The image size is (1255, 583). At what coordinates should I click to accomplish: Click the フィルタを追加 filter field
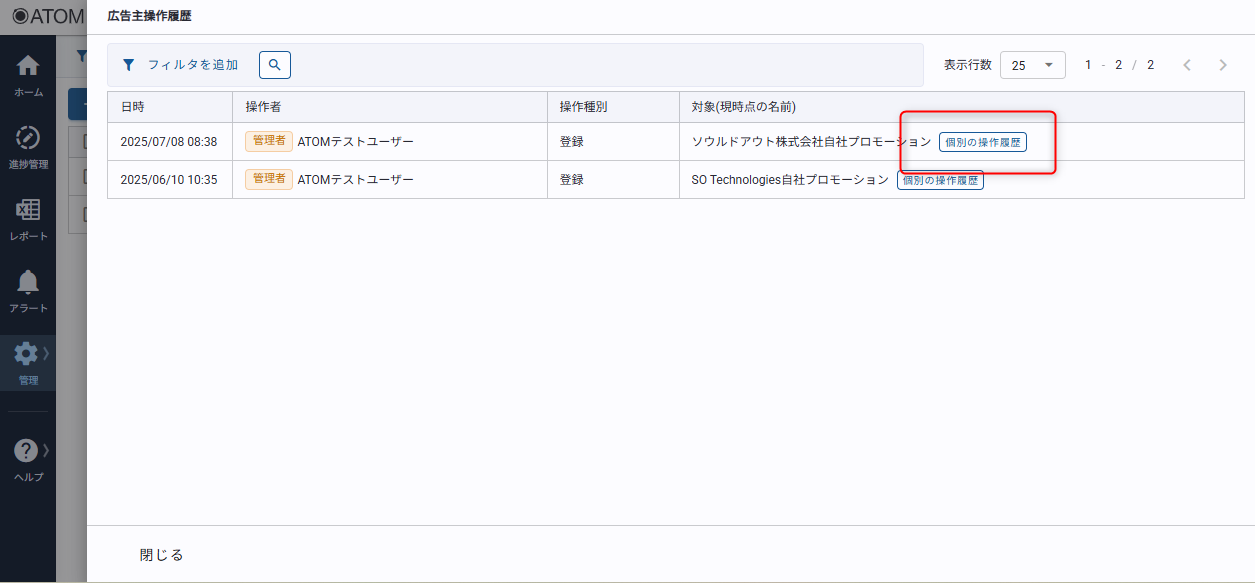193,65
